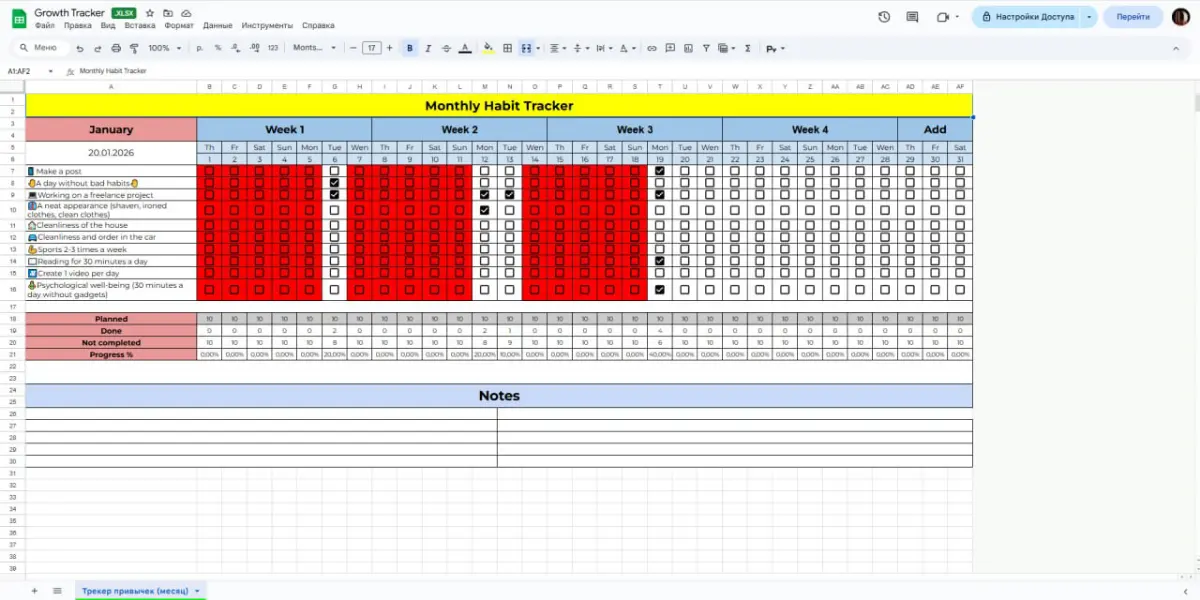Open version history clock icon
The height and width of the screenshot is (600, 1200).
coord(884,17)
